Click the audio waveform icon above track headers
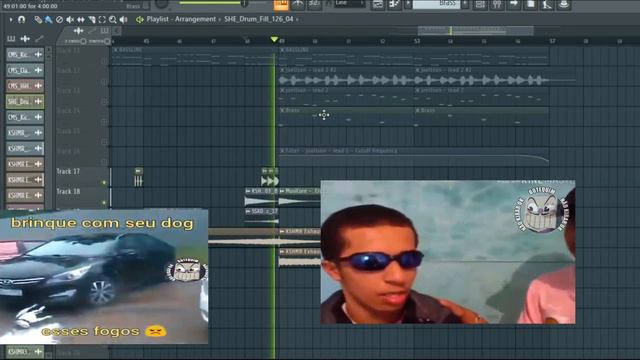 (x=78, y=31)
